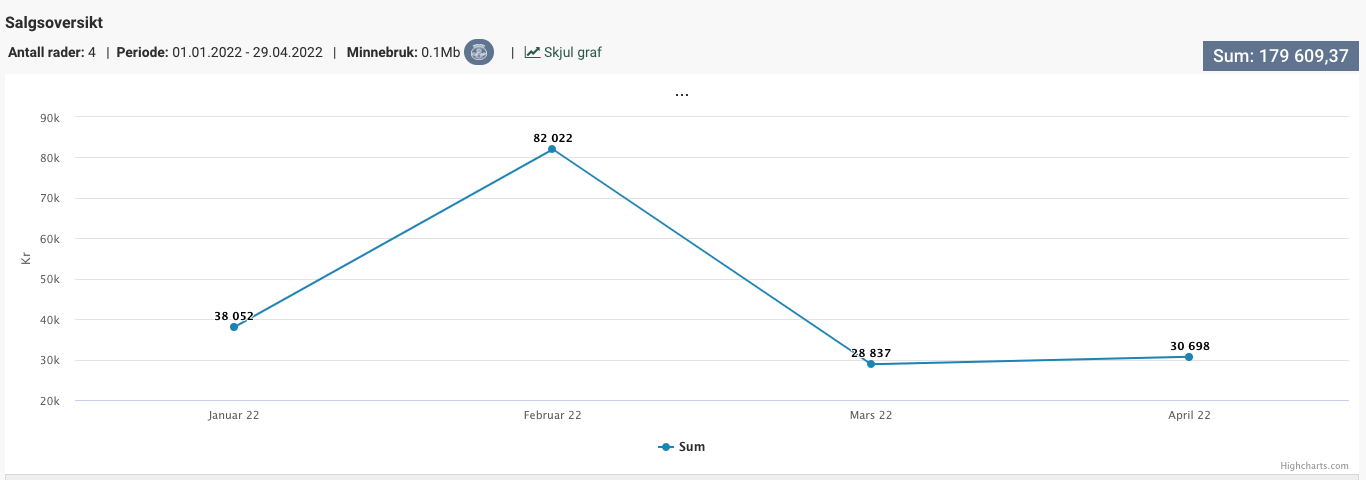Click the Periode date range text

pos(247,52)
